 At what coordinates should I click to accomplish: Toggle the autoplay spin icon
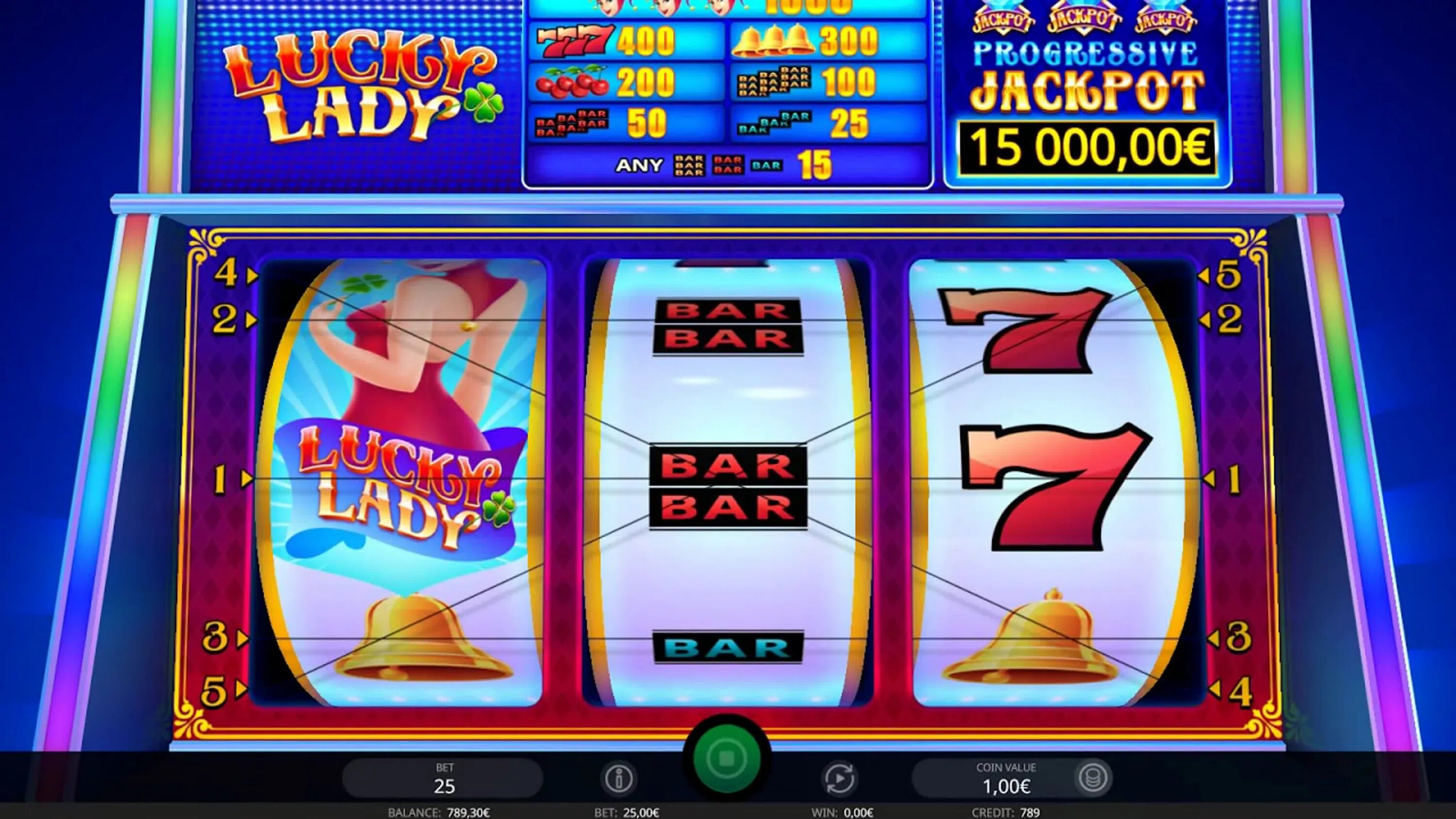point(839,778)
